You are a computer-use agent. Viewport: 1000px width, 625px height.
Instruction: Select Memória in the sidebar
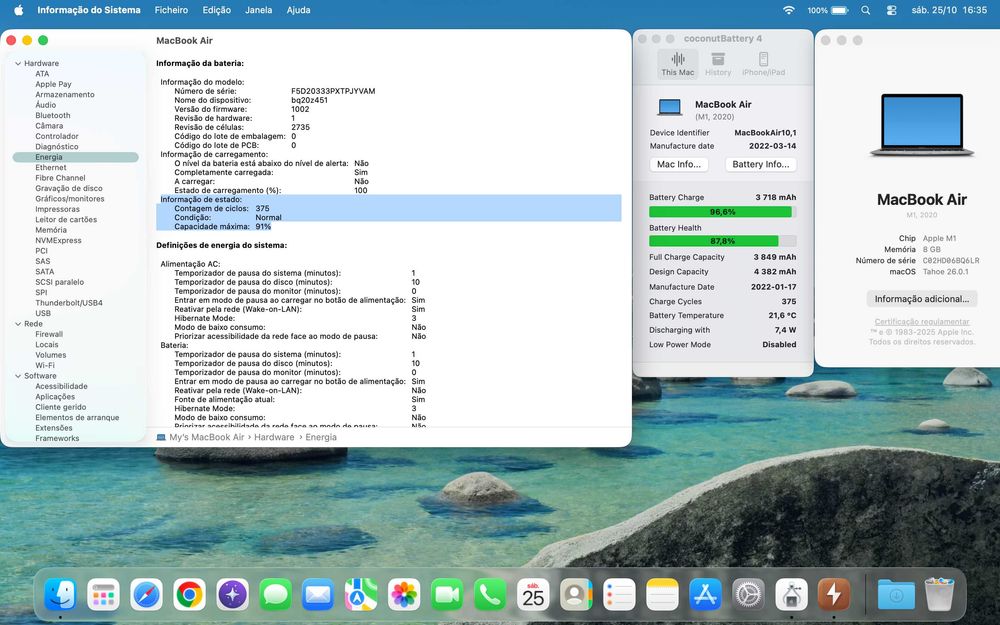coord(51,230)
